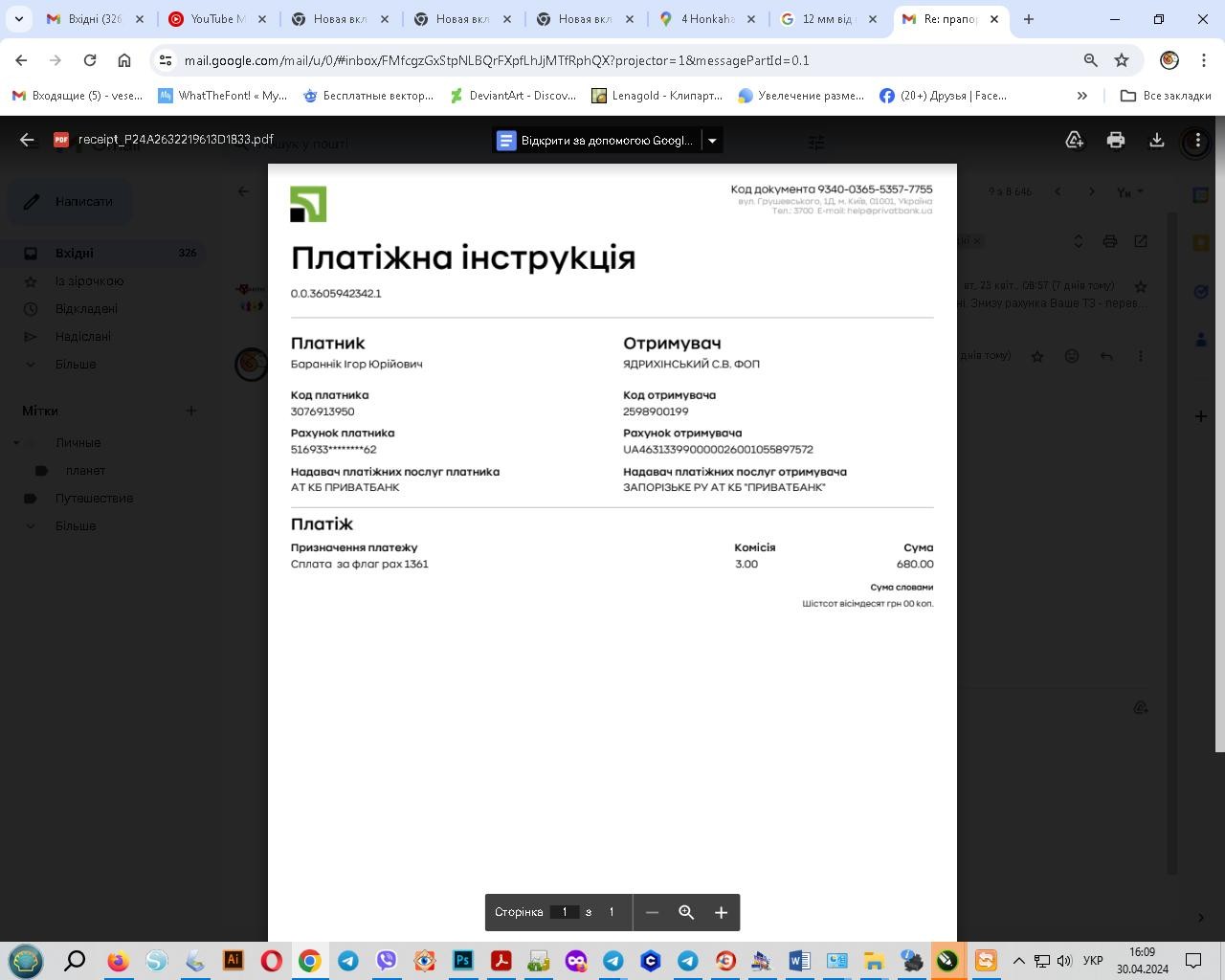1225x980 pixels.
Task: Open PDF with Google Docs button
Action: point(595,140)
